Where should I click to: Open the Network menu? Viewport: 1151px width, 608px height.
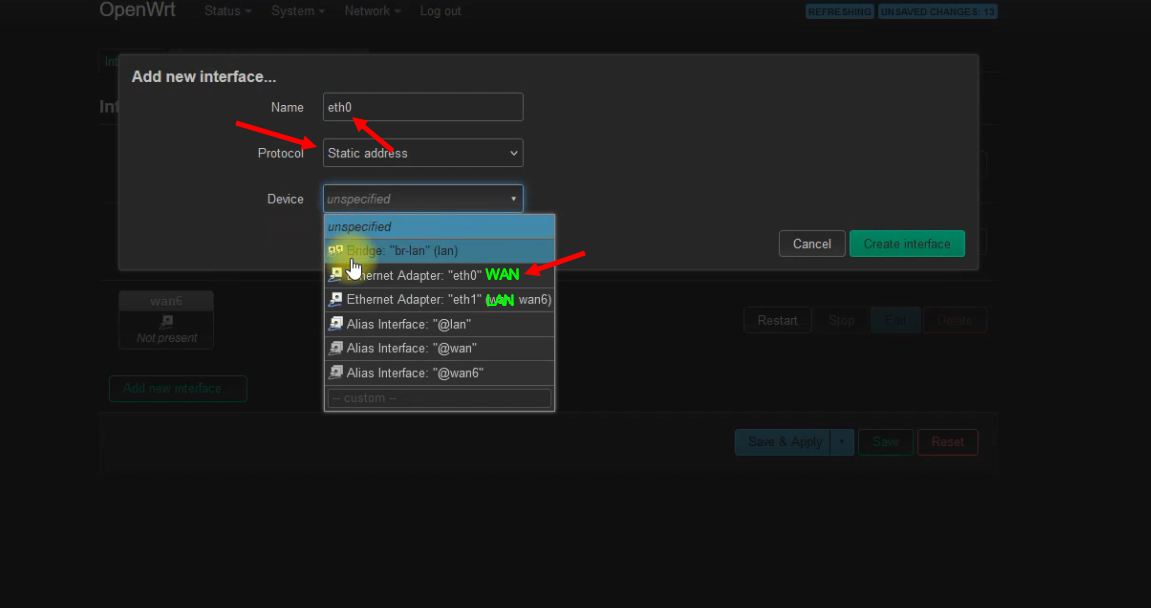372,11
